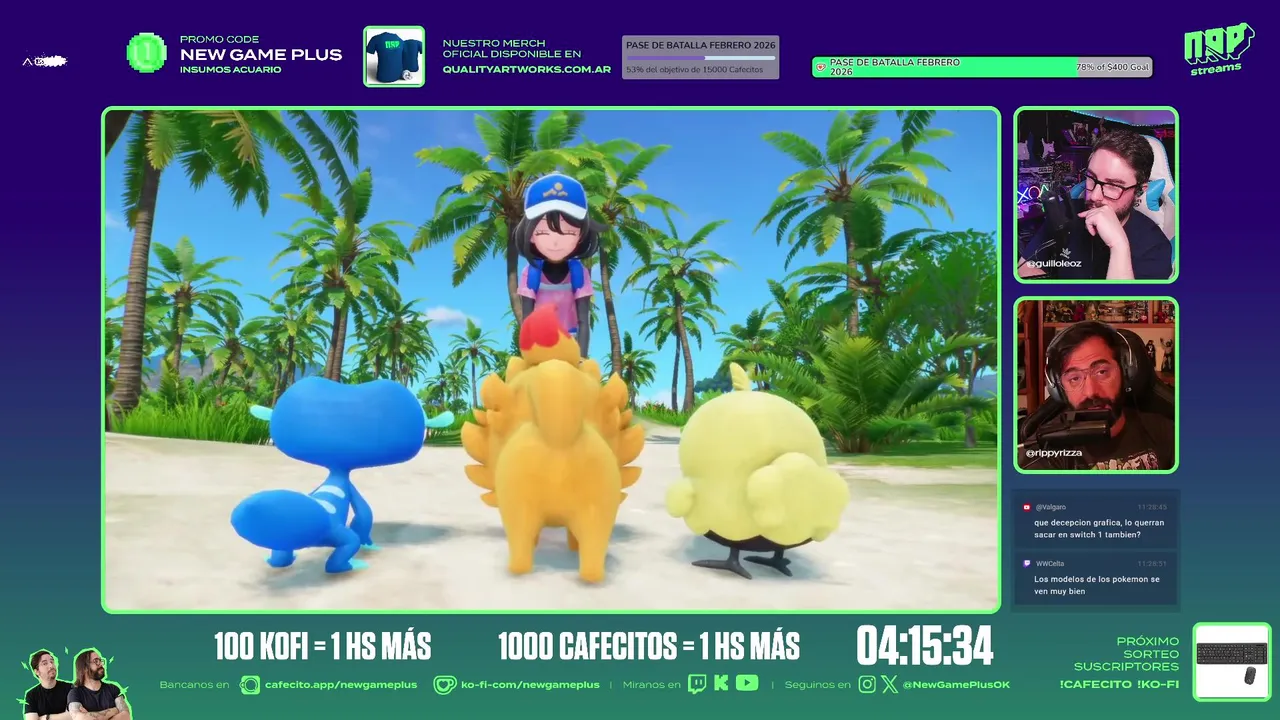This screenshot has height=720, width=1280.
Task: Click the @Valgaro chat message
Action: click(1096, 522)
